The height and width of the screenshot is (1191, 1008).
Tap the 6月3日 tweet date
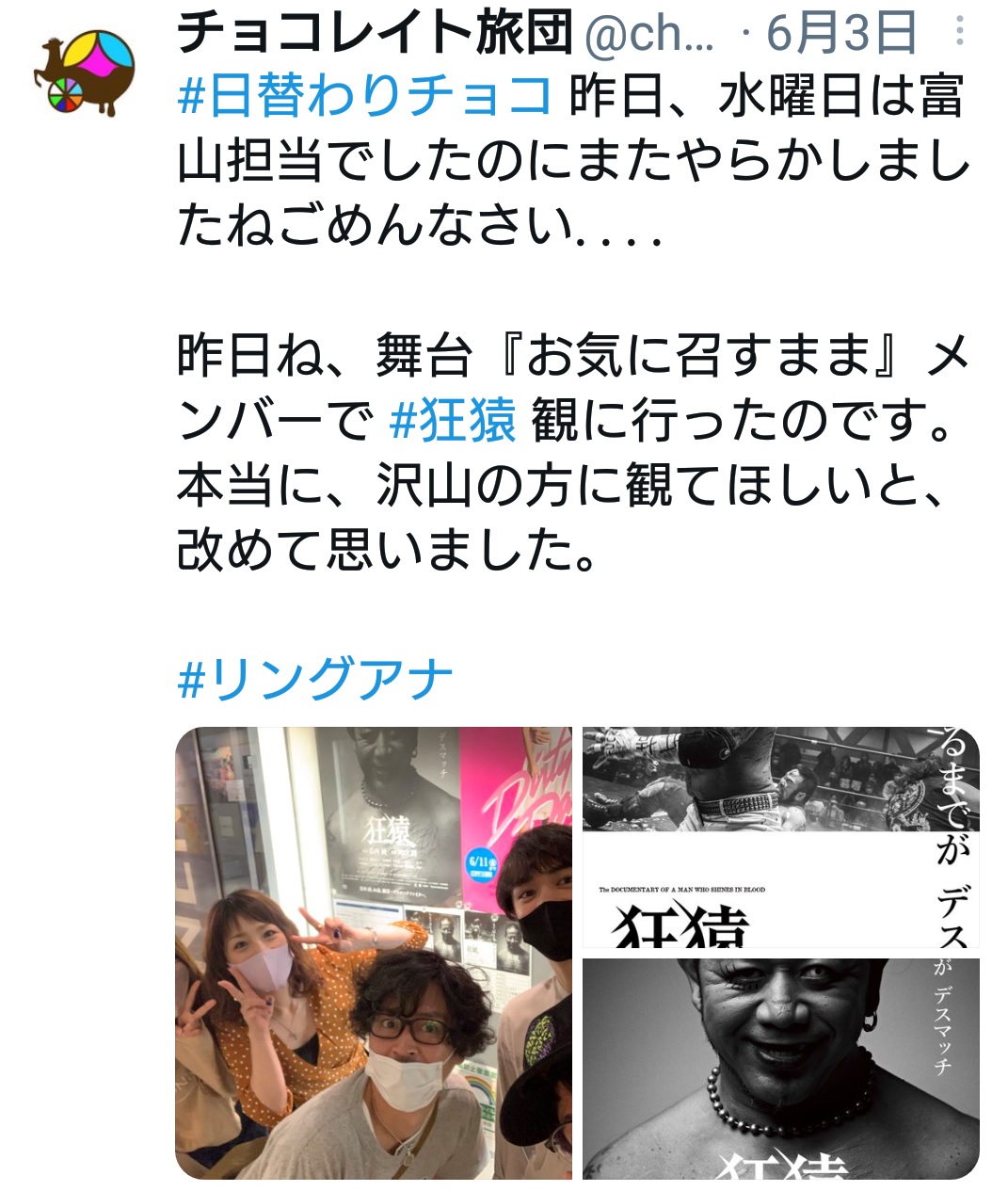(x=841, y=33)
